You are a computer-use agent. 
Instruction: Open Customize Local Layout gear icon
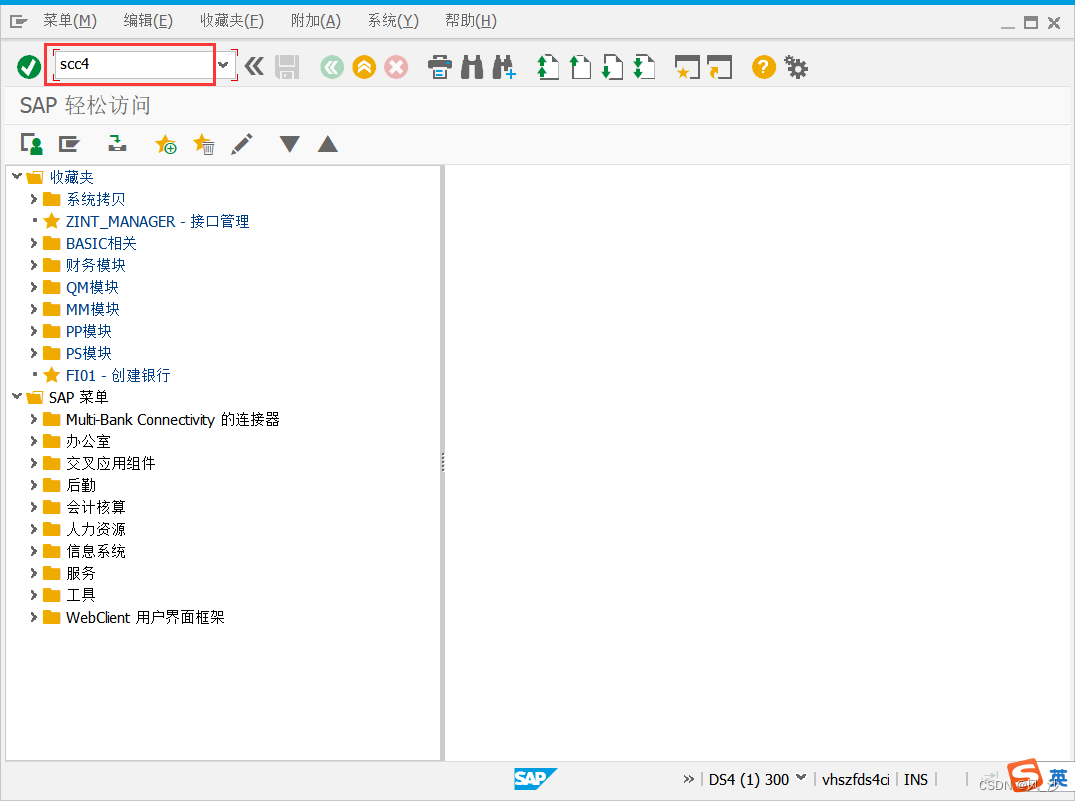click(796, 67)
